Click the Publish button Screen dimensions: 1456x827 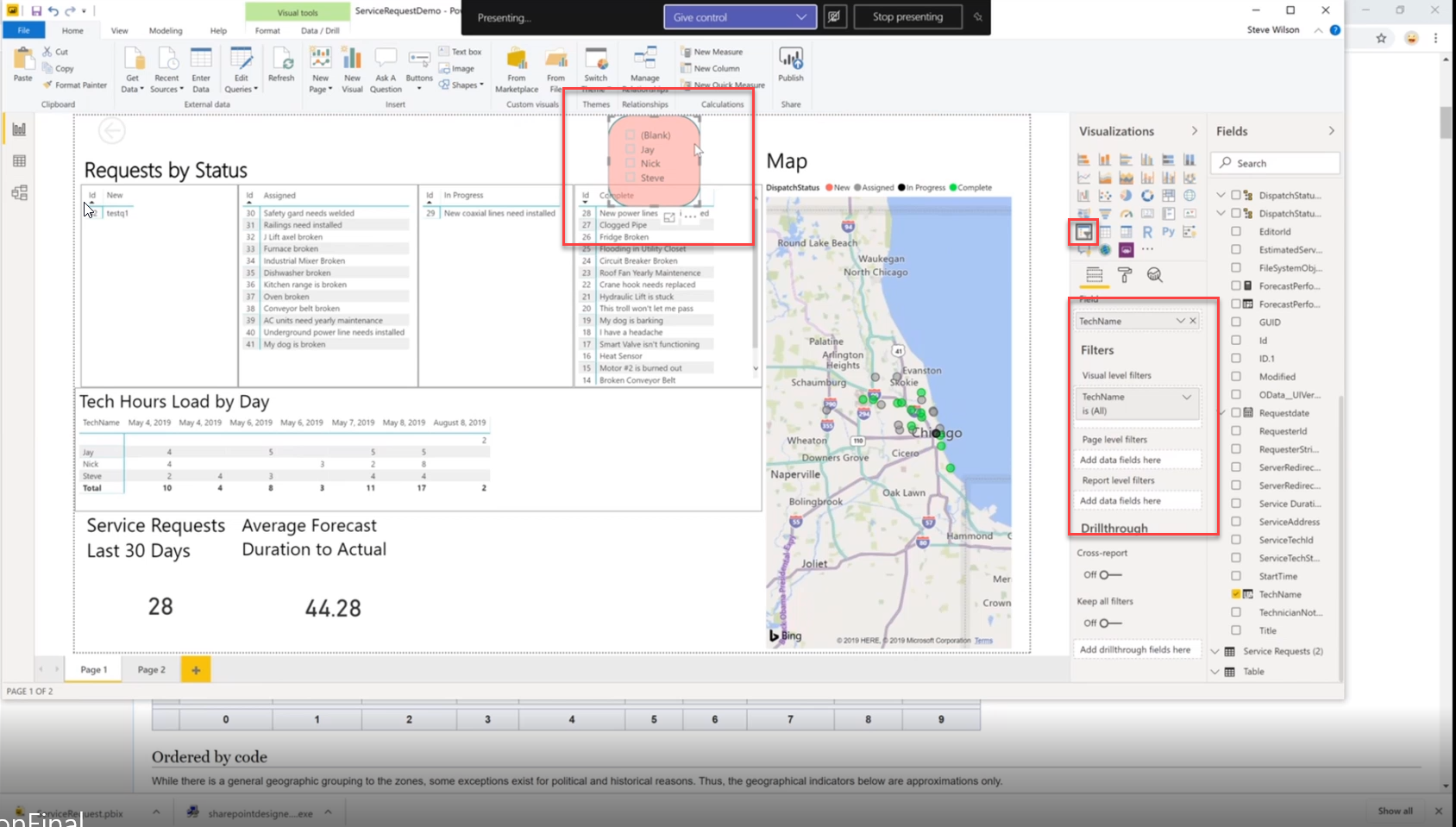click(791, 66)
